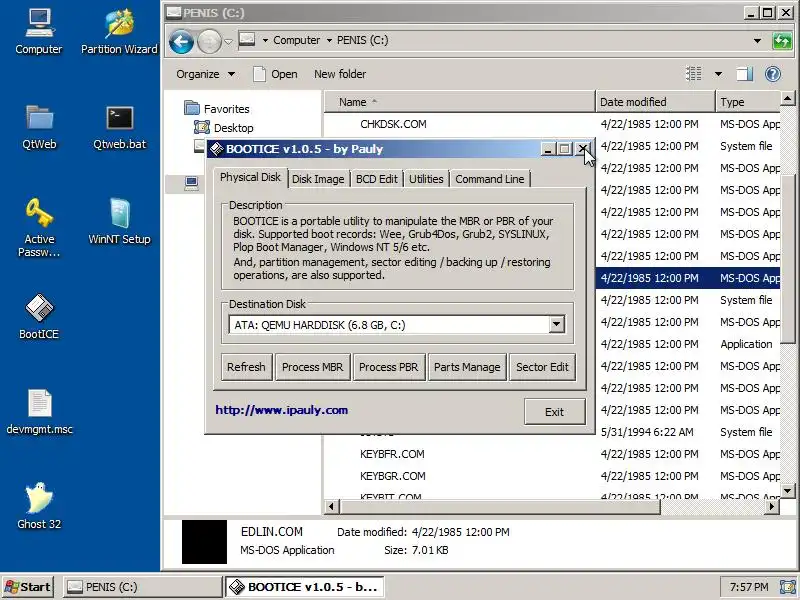Select the KEYBFR.COM file
800x600 pixels.
point(392,454)
